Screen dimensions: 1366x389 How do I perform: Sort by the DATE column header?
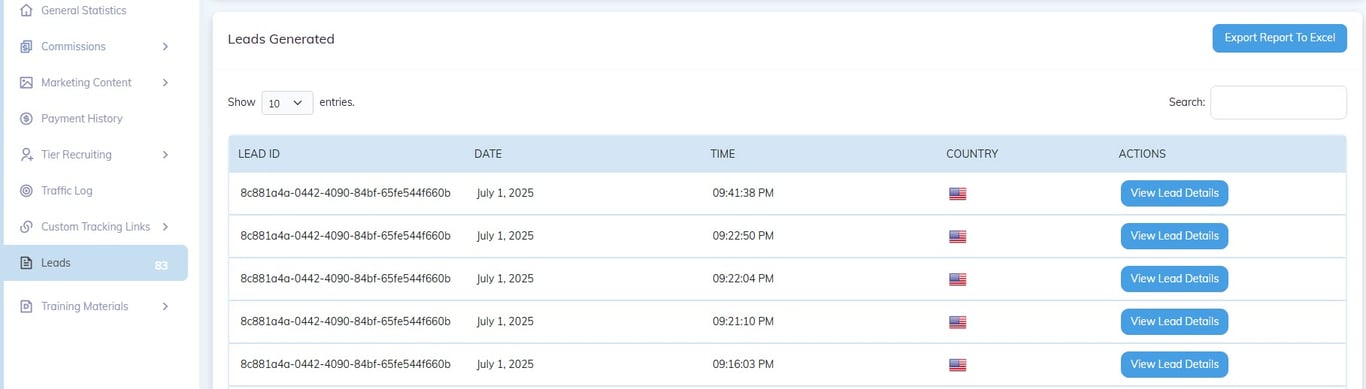pyautogui.click(x=488, y=154)
